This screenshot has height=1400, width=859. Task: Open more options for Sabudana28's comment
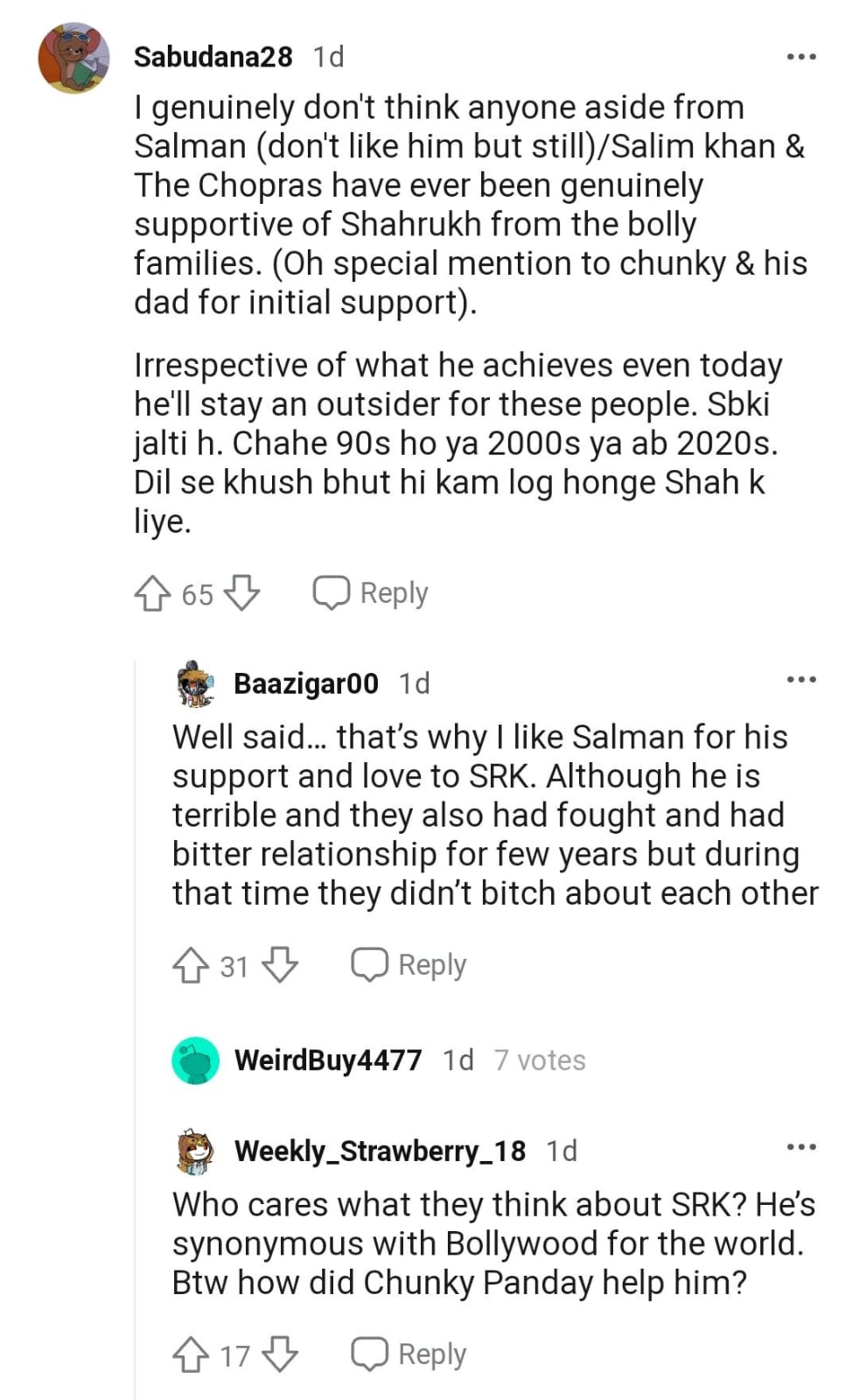(801, 57)
